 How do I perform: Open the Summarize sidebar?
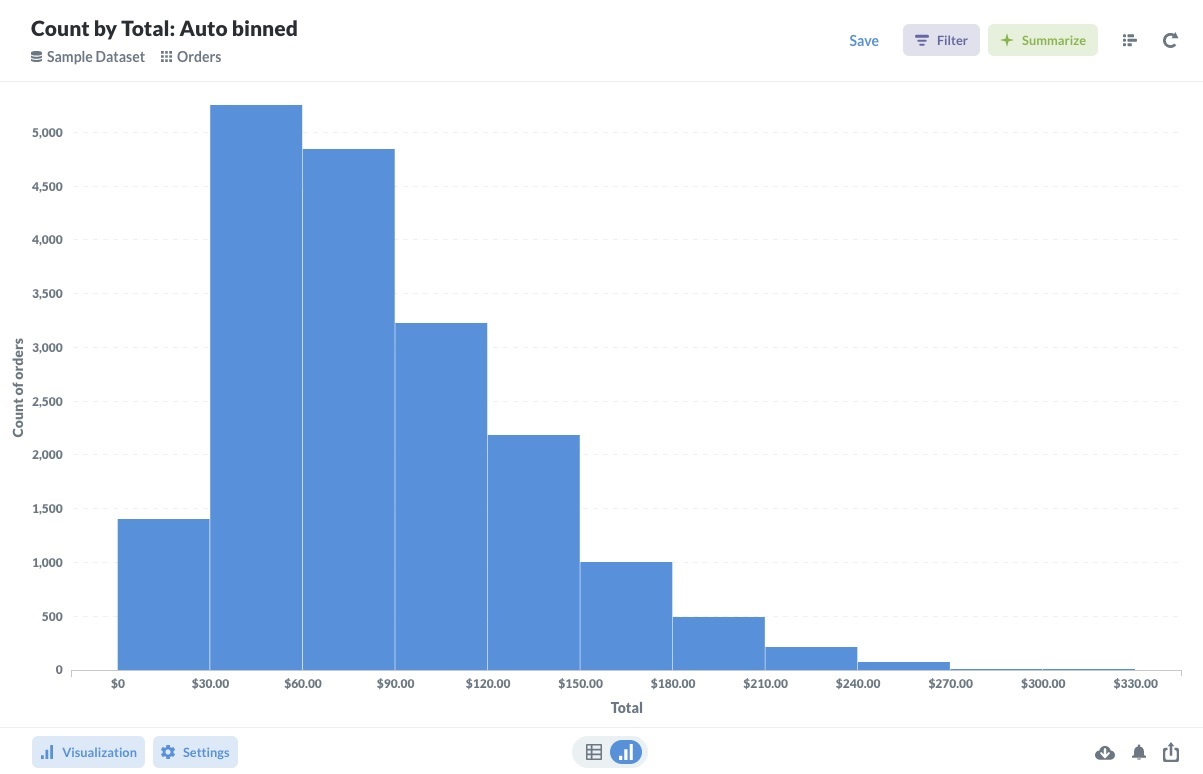click(1043, 40)
